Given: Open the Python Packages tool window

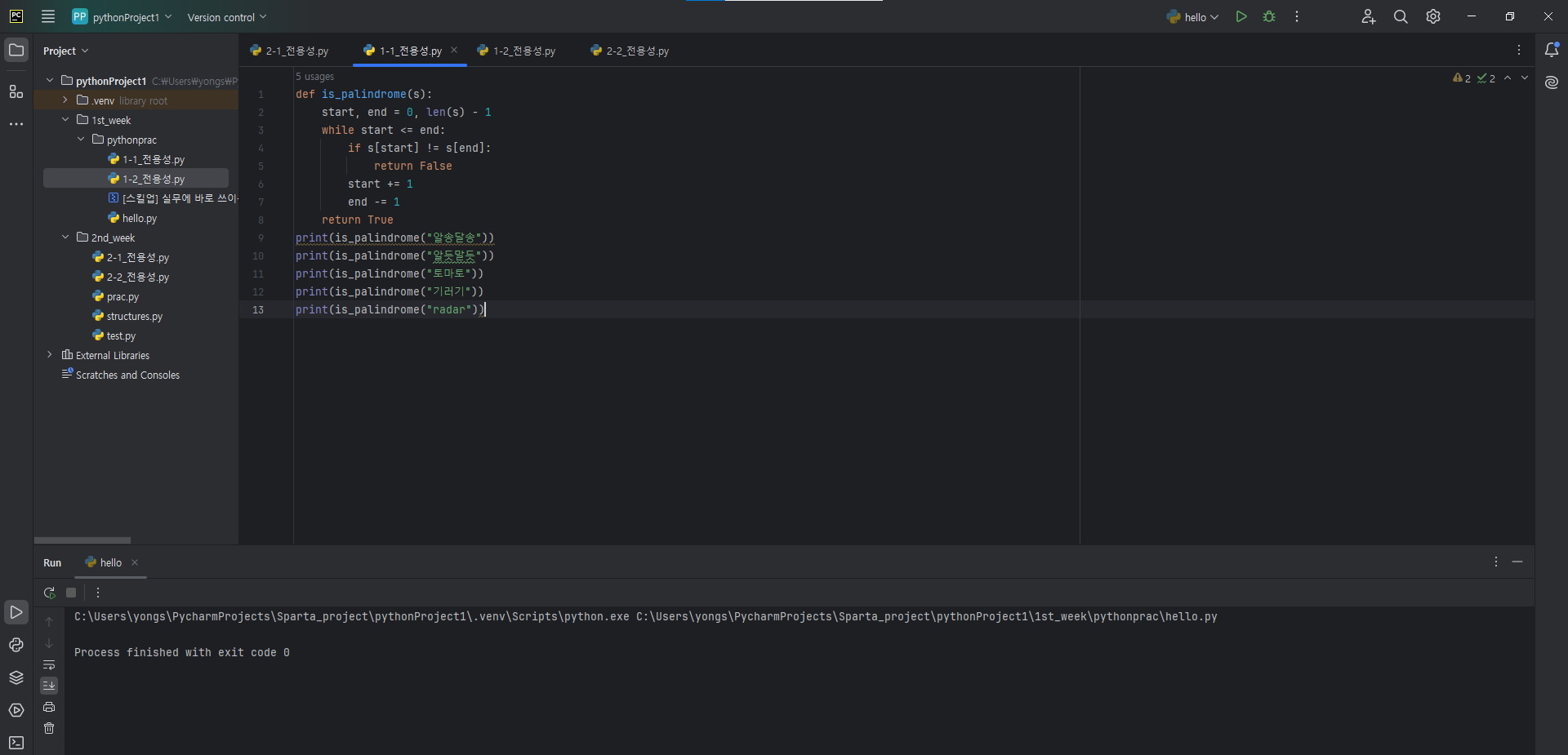Looking at the screenshot, I should coord(16,677).
